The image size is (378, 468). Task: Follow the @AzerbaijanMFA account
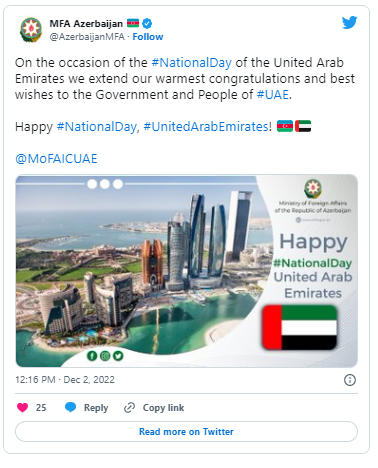pos(148,37)
